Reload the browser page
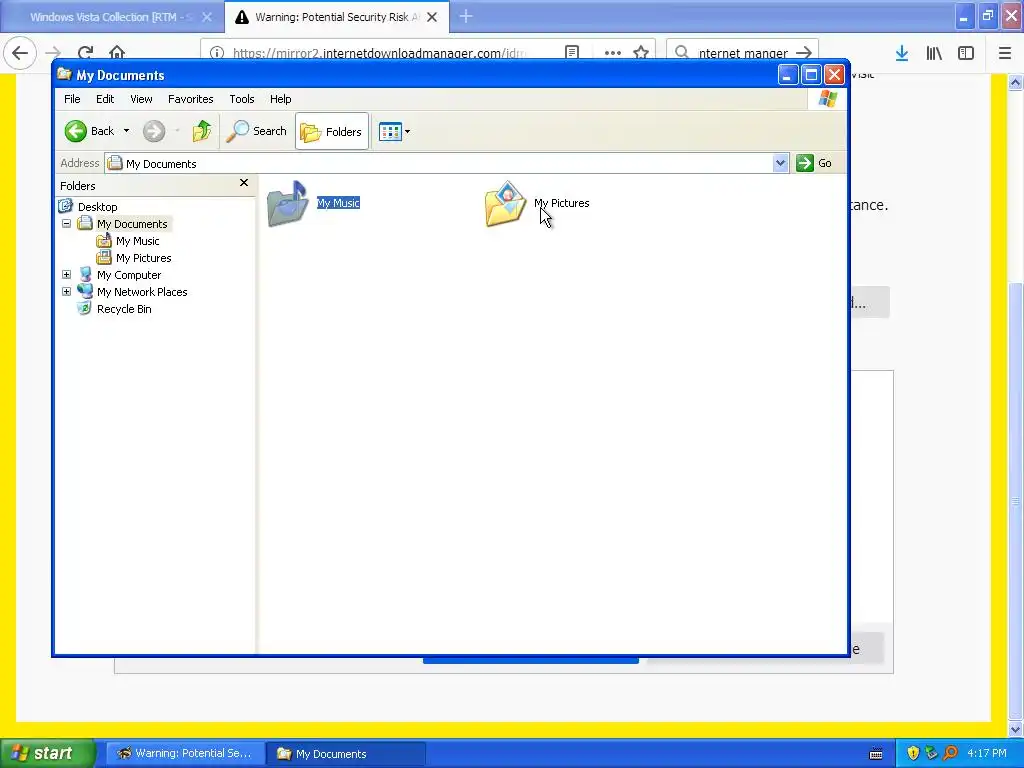 tap(86, 52)
